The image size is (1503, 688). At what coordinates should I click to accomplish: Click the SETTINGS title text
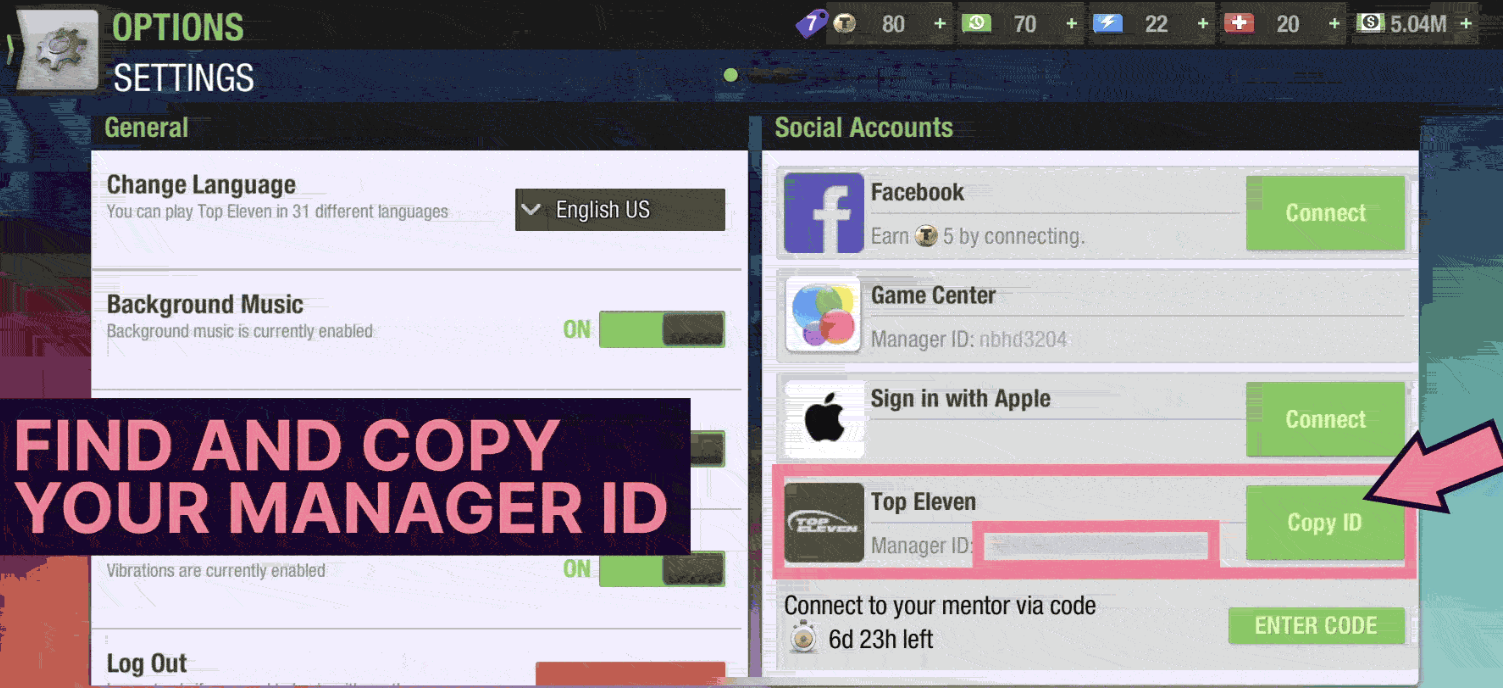click(x=184, y=78)
